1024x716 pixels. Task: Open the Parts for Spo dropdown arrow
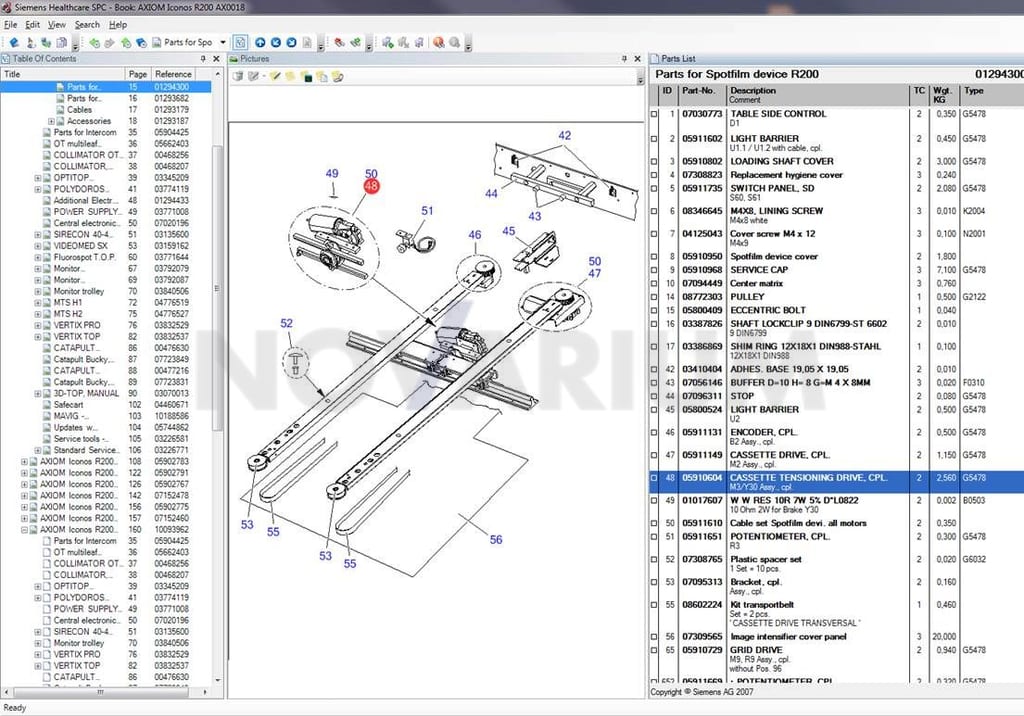coord(223,42)
